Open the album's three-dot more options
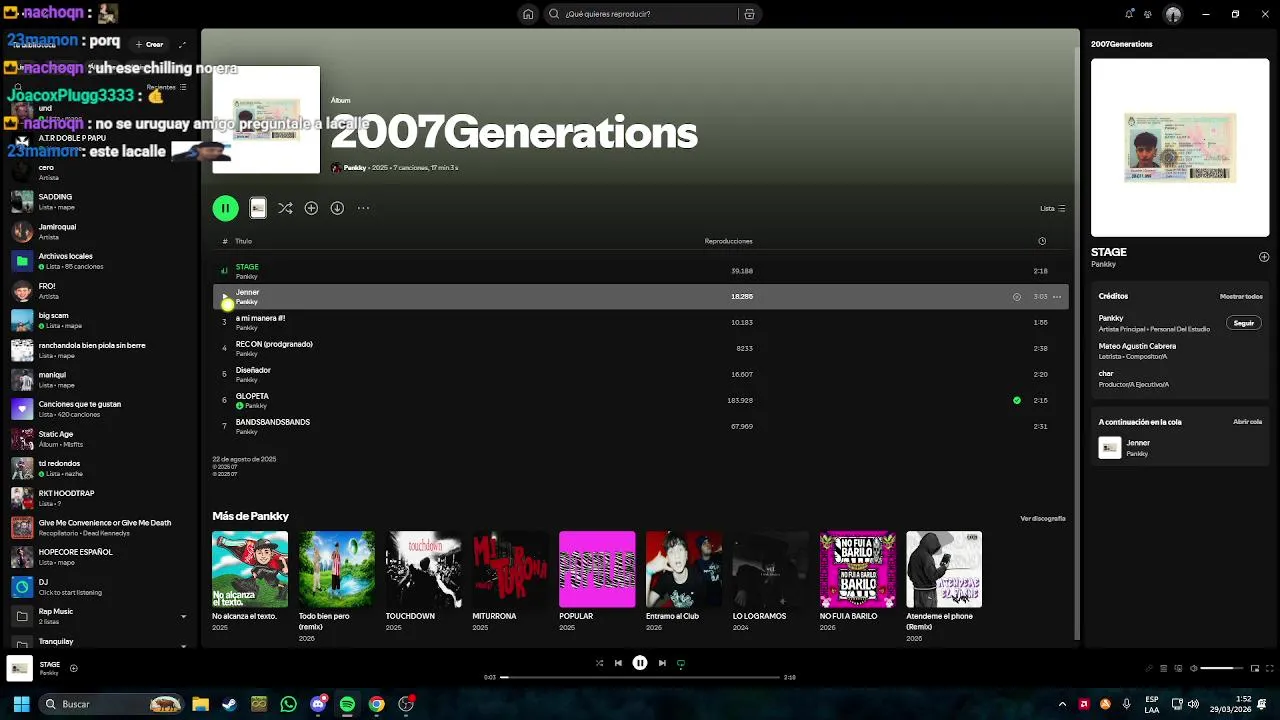1280x720 pixels. click(363, 208)
